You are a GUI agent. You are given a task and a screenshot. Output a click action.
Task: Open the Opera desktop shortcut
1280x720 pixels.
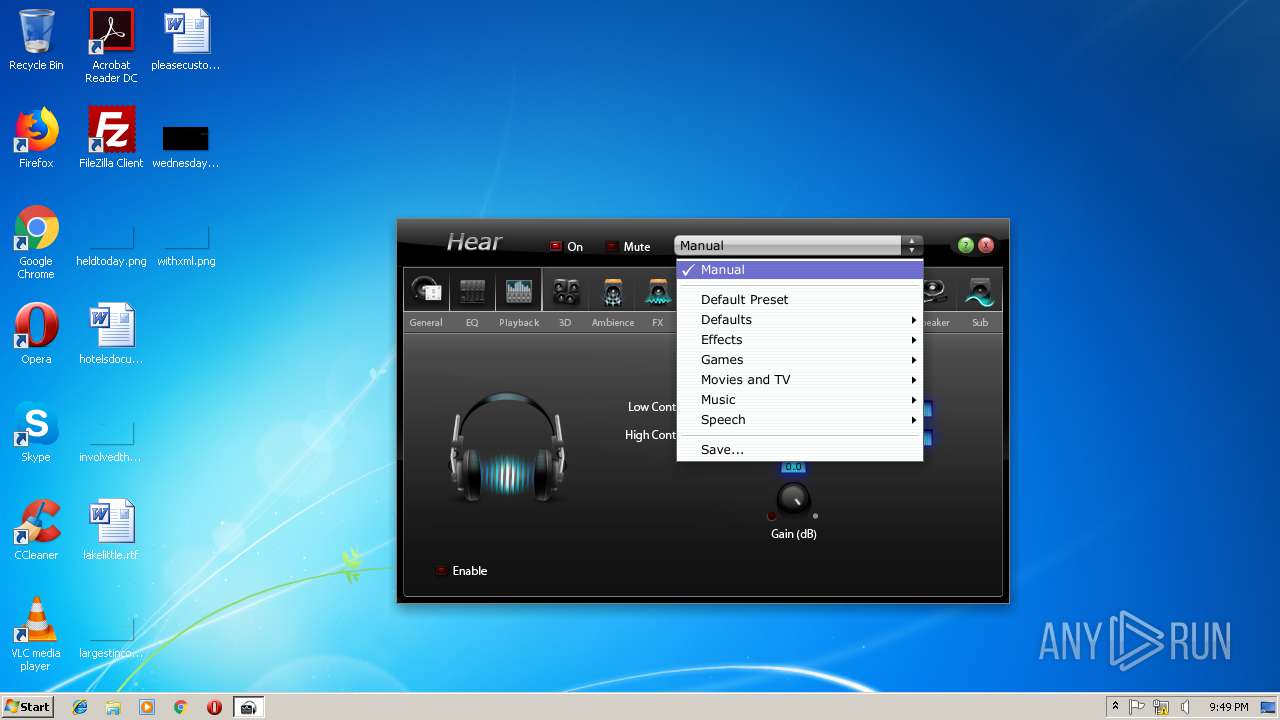point(36,334)
